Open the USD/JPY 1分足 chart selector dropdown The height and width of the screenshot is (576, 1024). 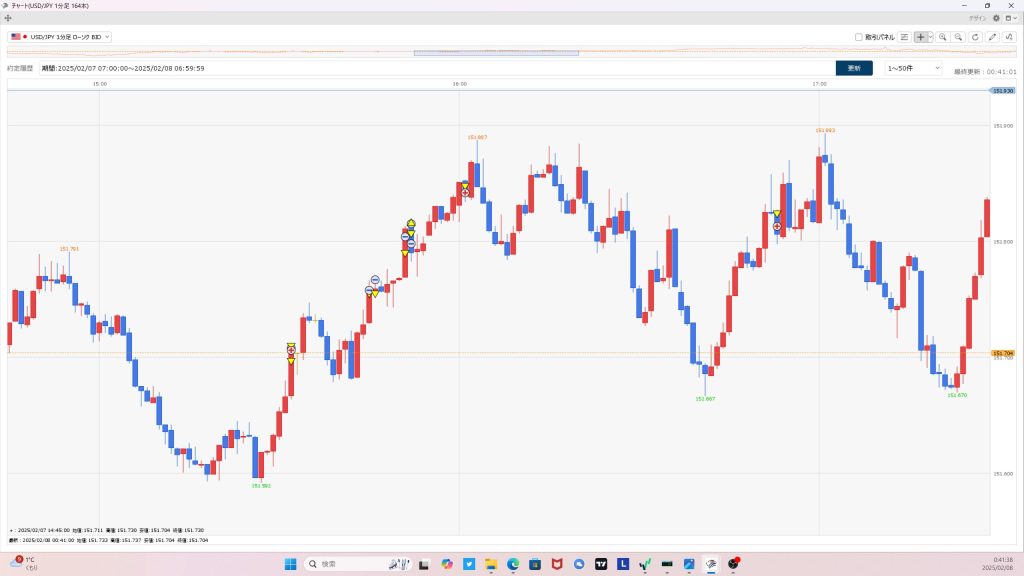(x=60, y=37)
